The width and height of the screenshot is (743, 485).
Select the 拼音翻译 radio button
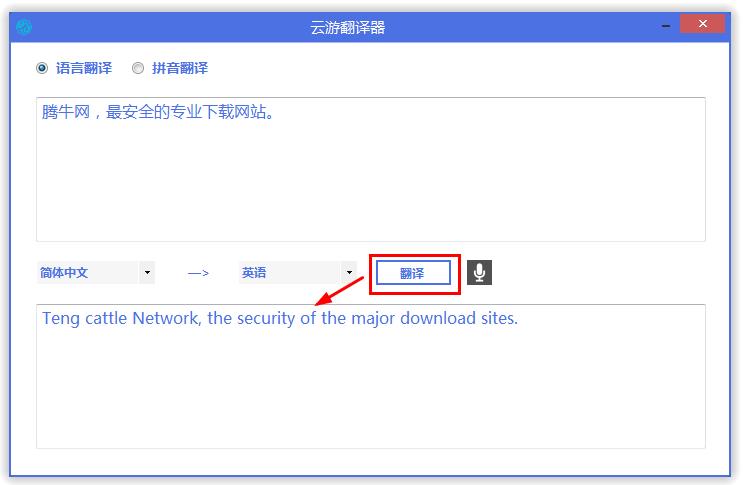point(138,68)
